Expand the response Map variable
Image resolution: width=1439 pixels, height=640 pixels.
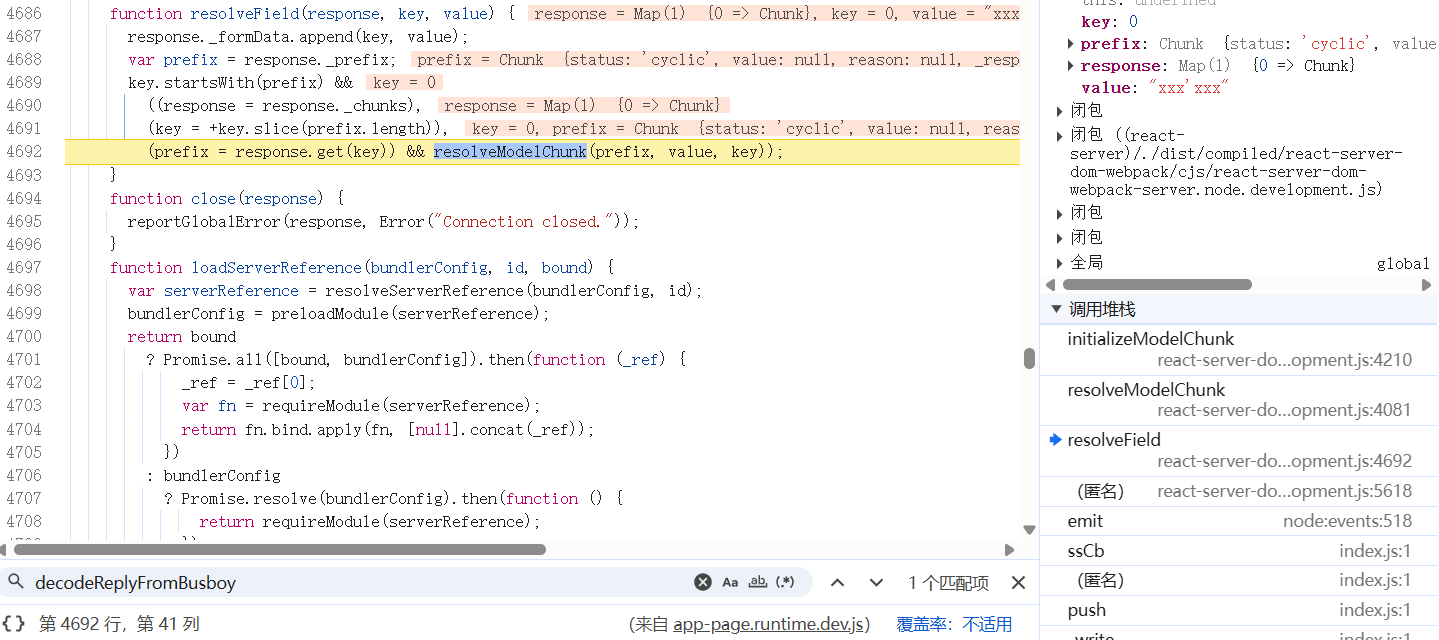[x=1071, y=66]
